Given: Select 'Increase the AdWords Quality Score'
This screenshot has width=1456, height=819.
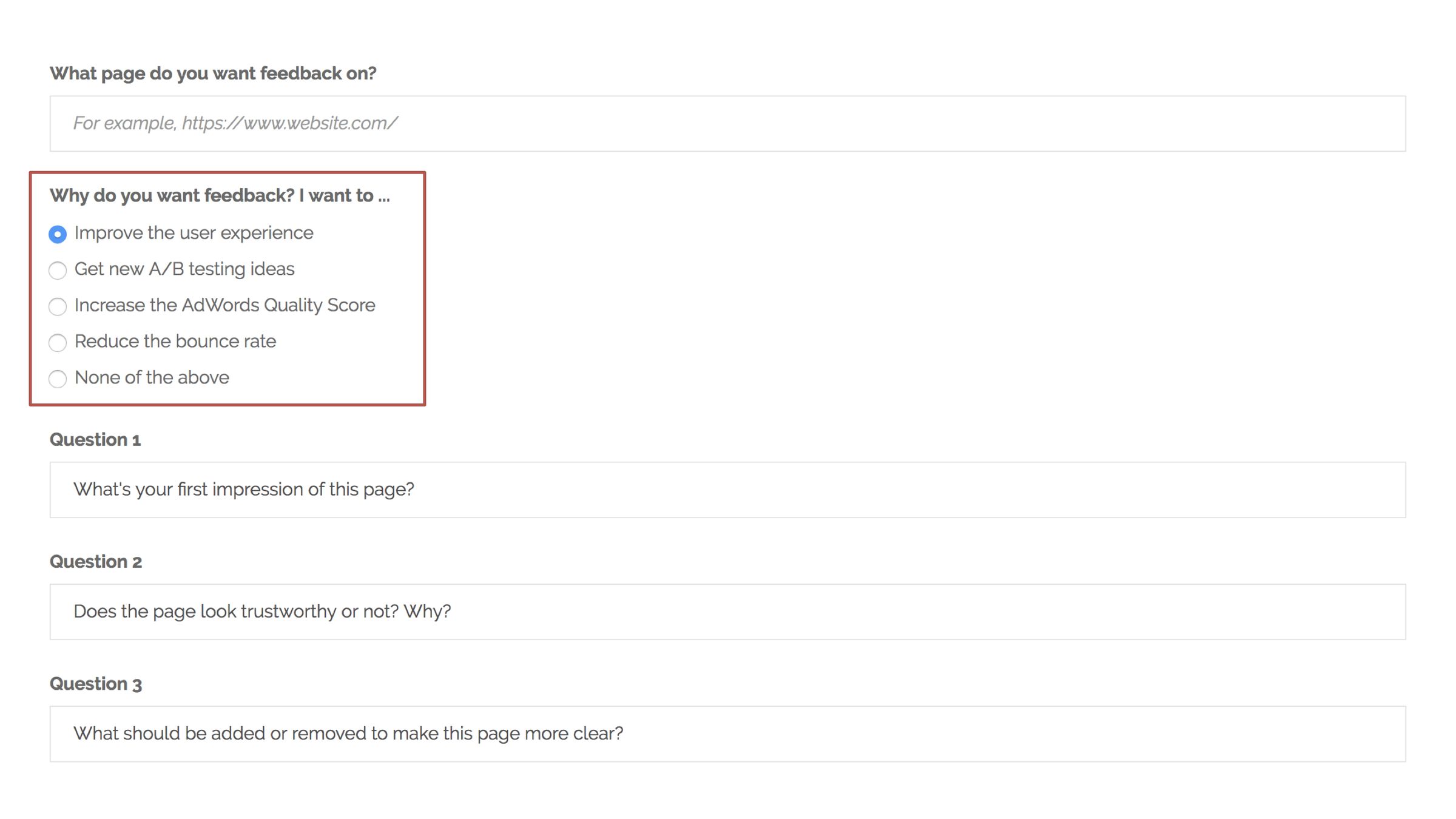Looking at the screenshot, I should point(58,306).
